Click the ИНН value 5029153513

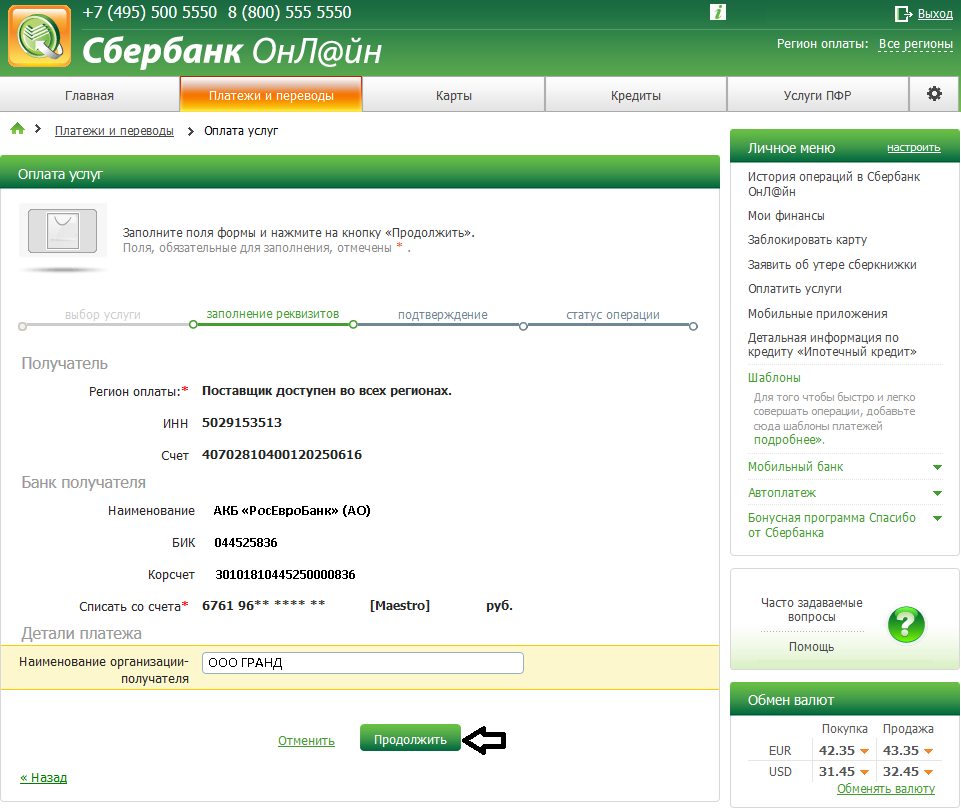pos(242,423)
